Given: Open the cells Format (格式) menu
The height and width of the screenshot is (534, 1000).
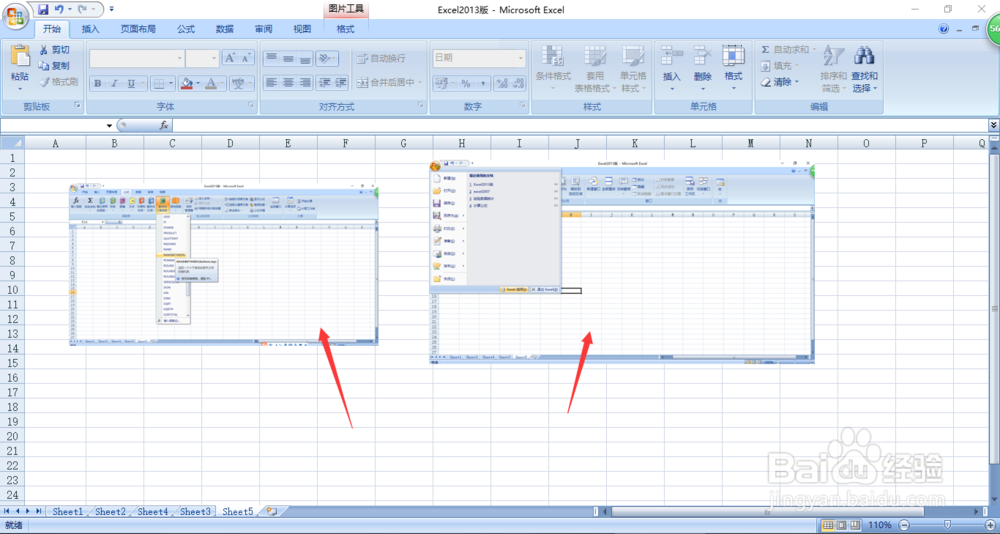Looking at the screenshot, I should 733,69.
